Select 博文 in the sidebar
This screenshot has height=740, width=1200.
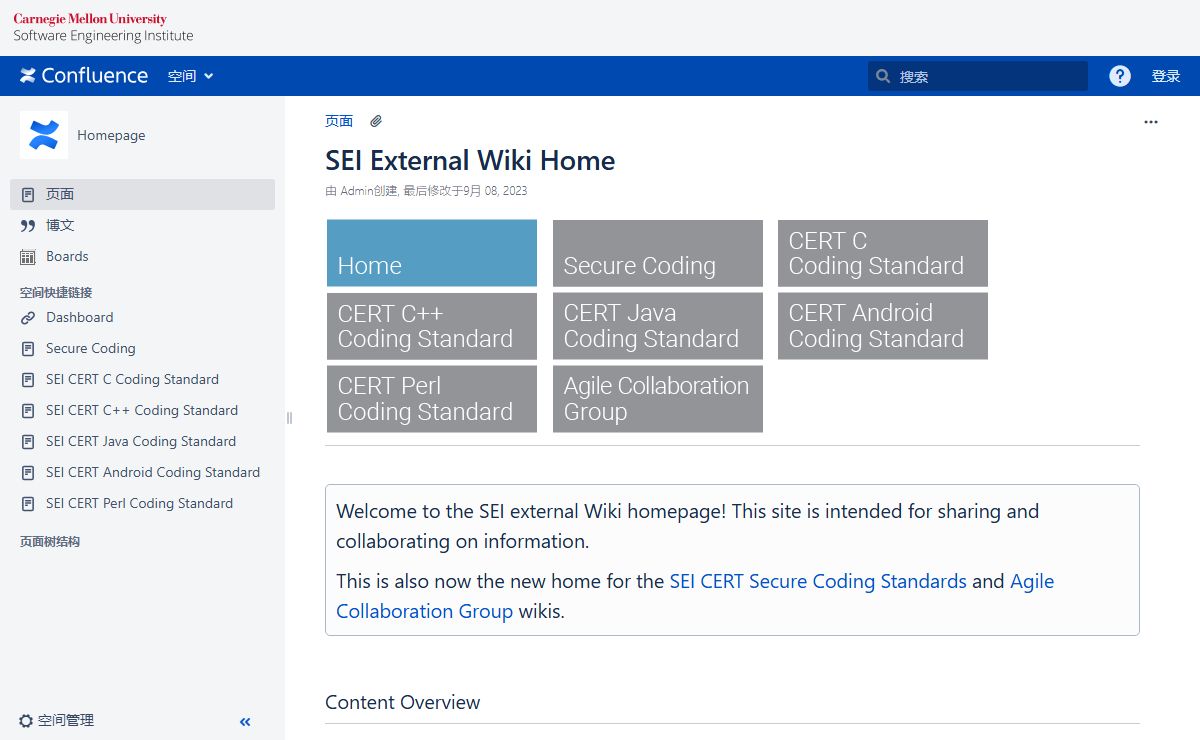click(x=142, y=225)
